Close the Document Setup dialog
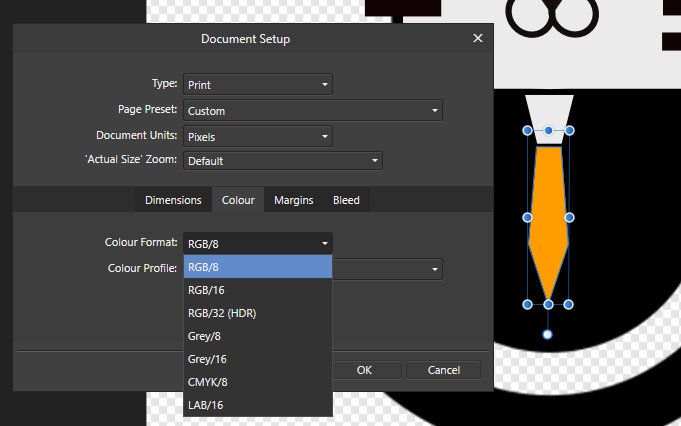 click(x=478, y=38)
